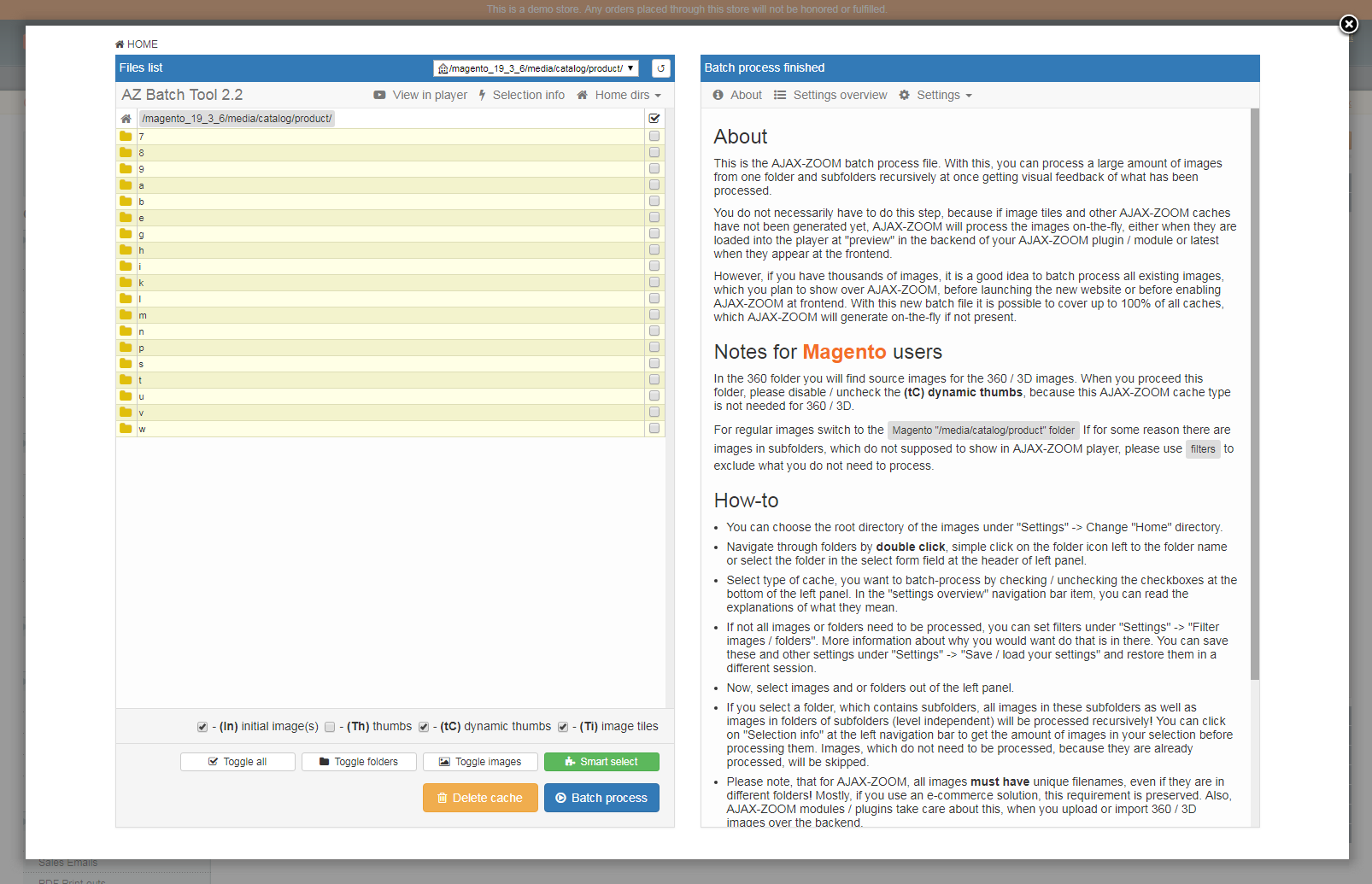Click the Toggle images button
The image size is (1372, 884).
[480, 762]
